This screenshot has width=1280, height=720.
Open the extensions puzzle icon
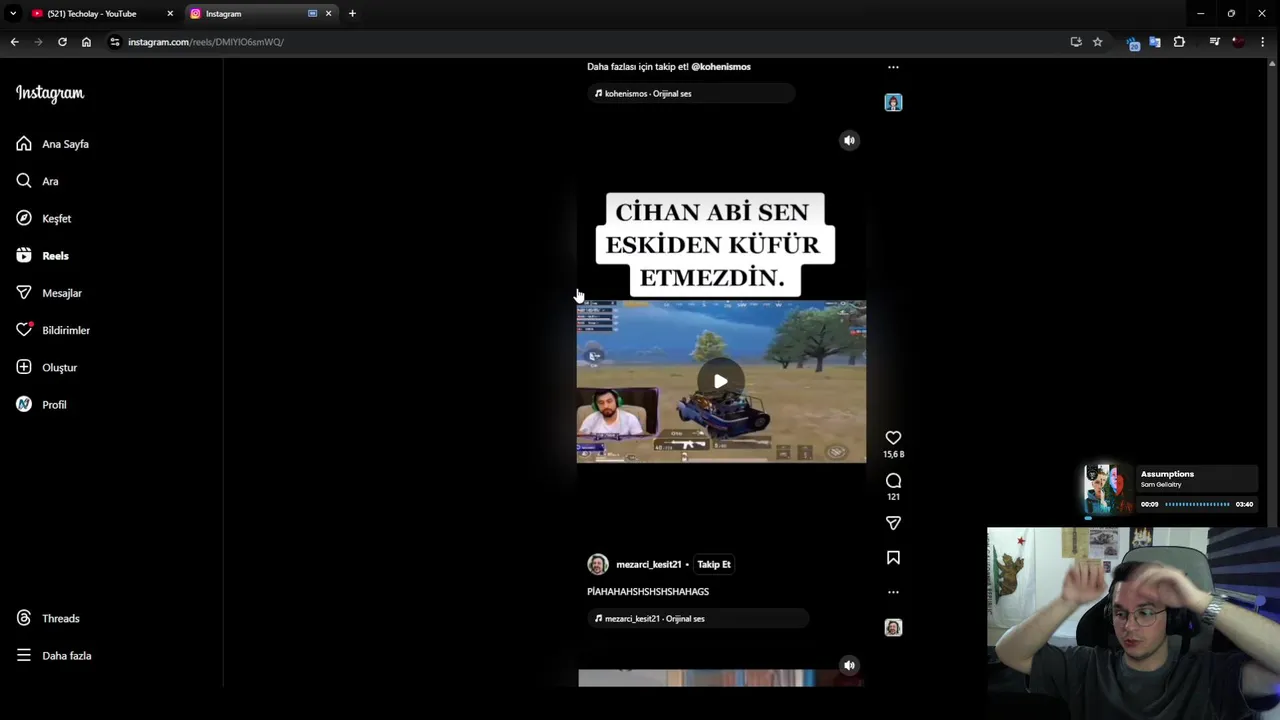(x=1179, y=42)
